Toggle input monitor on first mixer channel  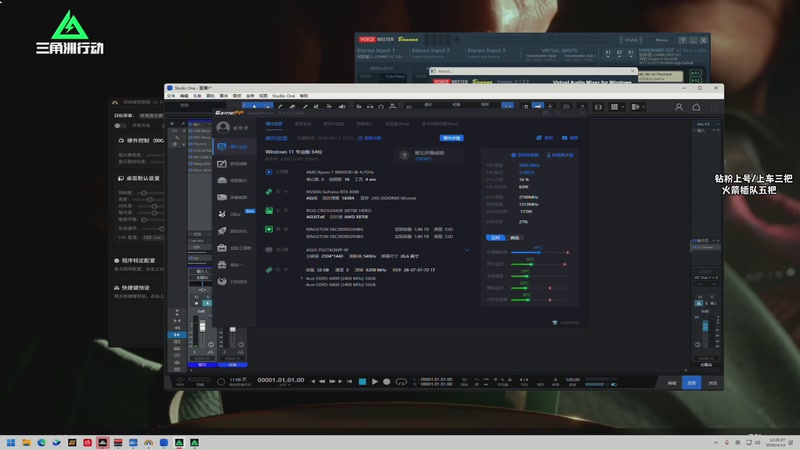click(208, 303)
